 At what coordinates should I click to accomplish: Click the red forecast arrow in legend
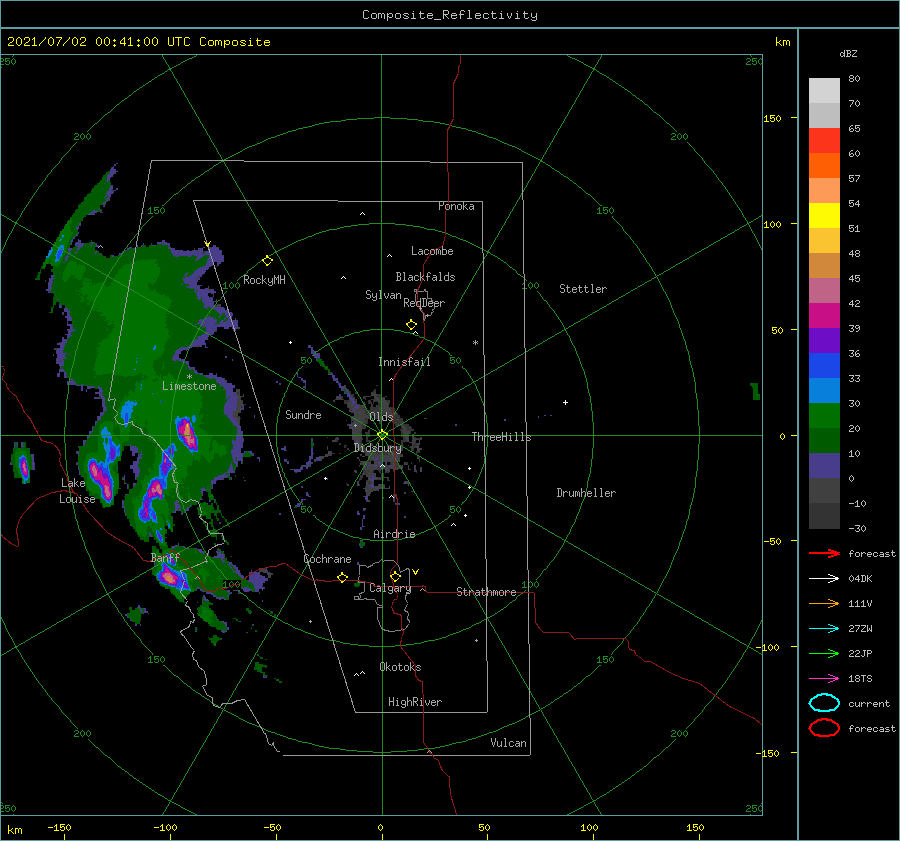click(x=824, y=553)
